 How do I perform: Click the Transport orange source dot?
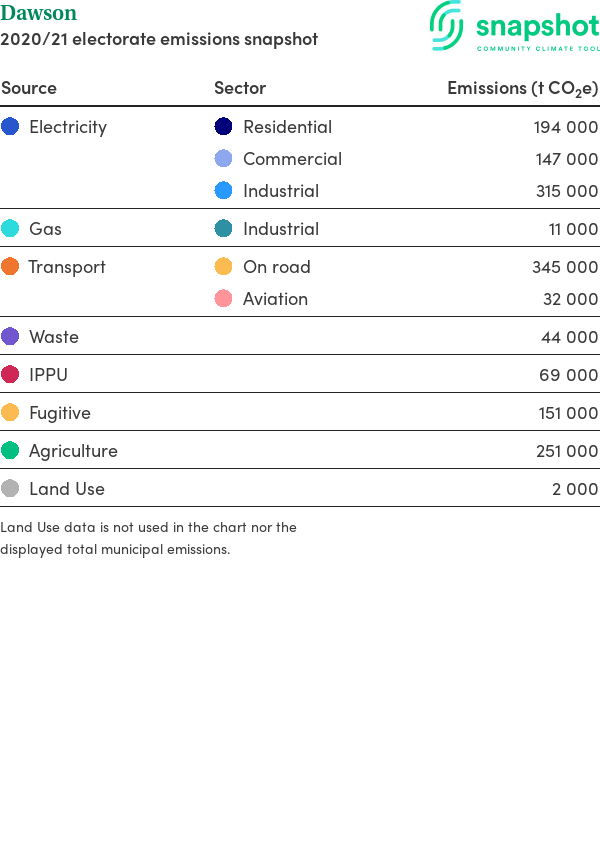[10, 266]
